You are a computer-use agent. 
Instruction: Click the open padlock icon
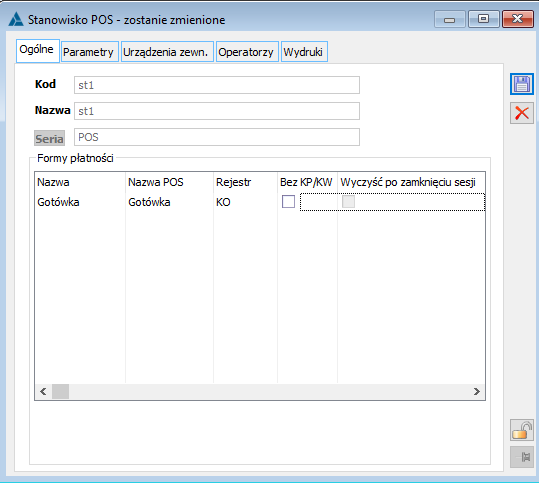click(x=521, y=430)
